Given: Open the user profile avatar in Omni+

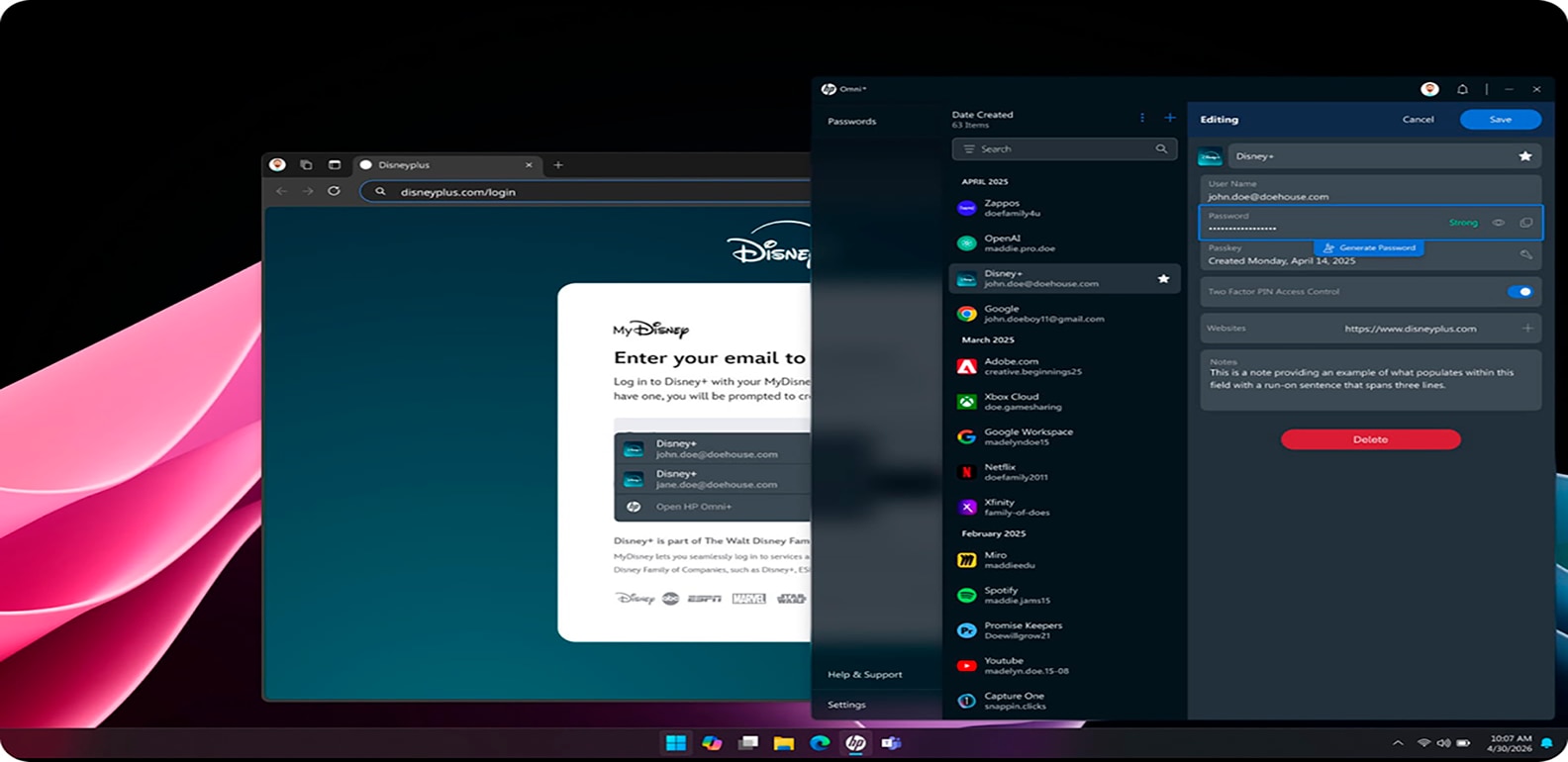Looking at the screenshot, I should pyautogui.click(x=1429, y=89).
